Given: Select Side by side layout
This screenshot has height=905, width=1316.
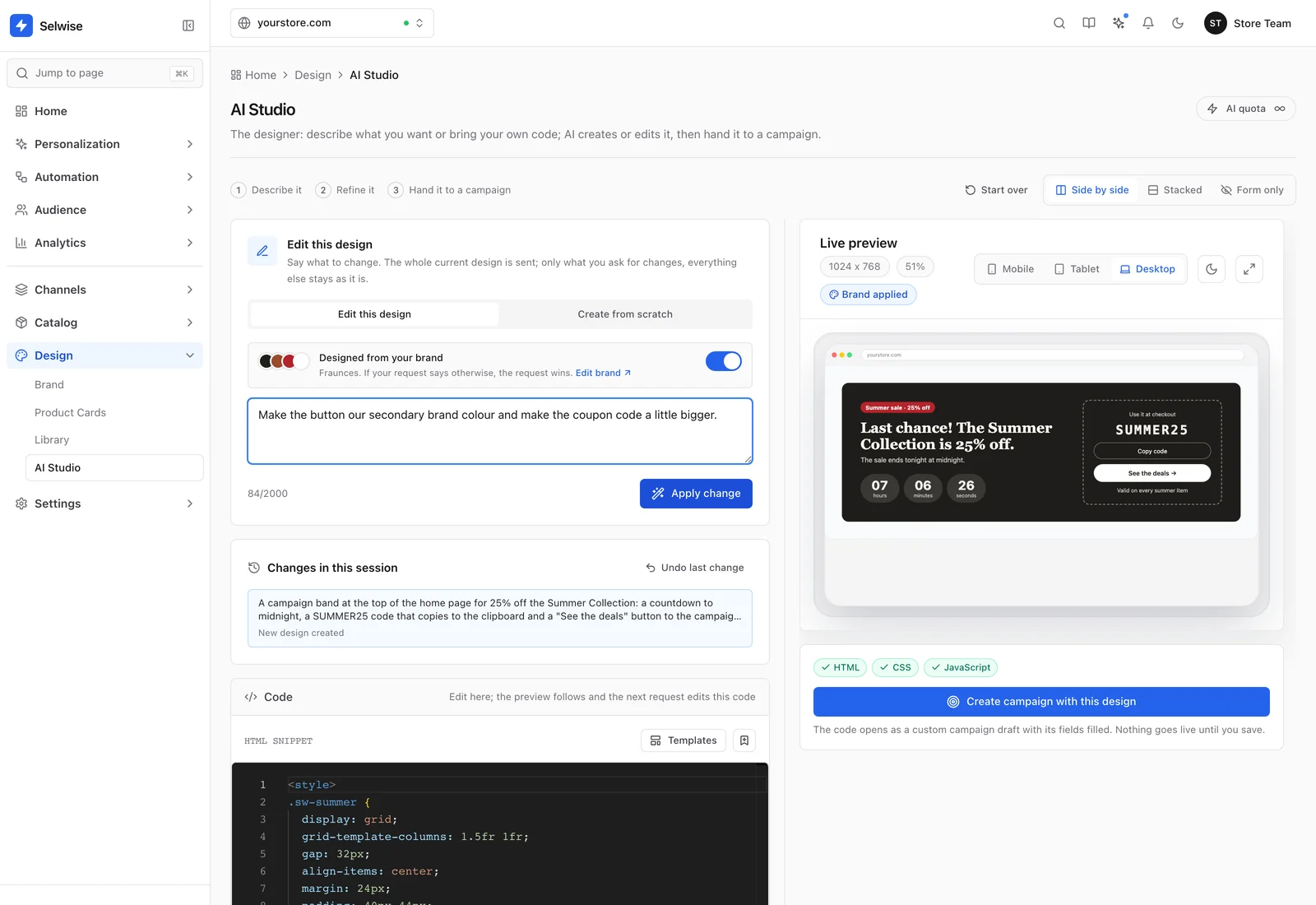Looking at the screenshot, I should point(1091,190).
